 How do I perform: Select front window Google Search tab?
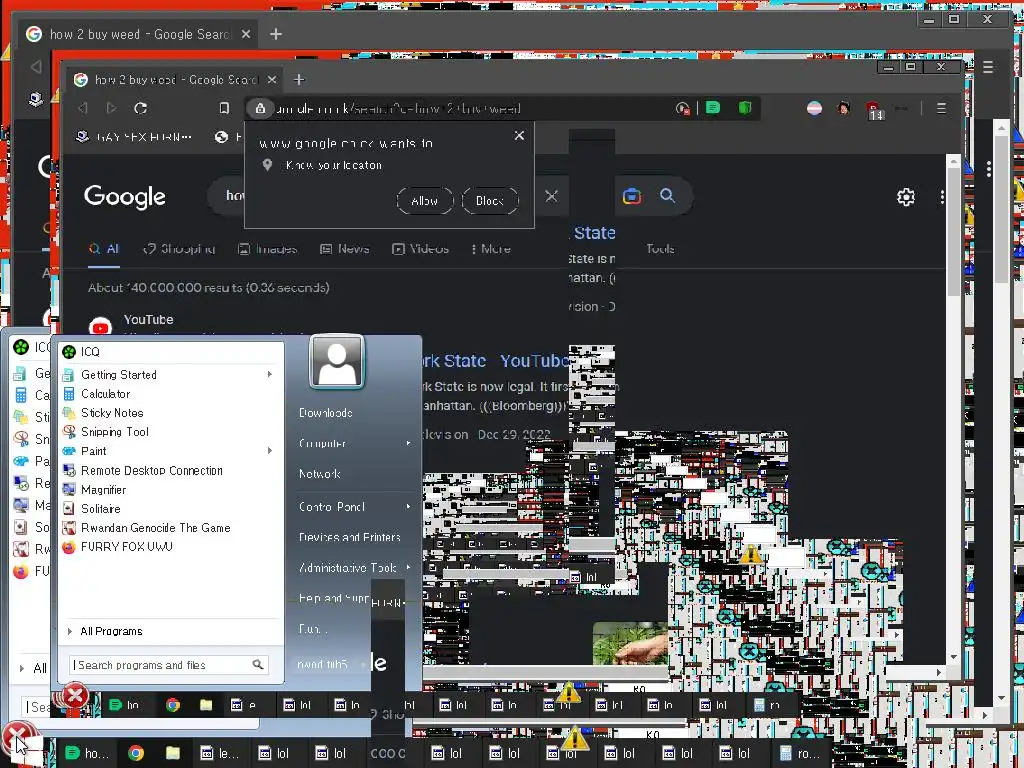176,80
